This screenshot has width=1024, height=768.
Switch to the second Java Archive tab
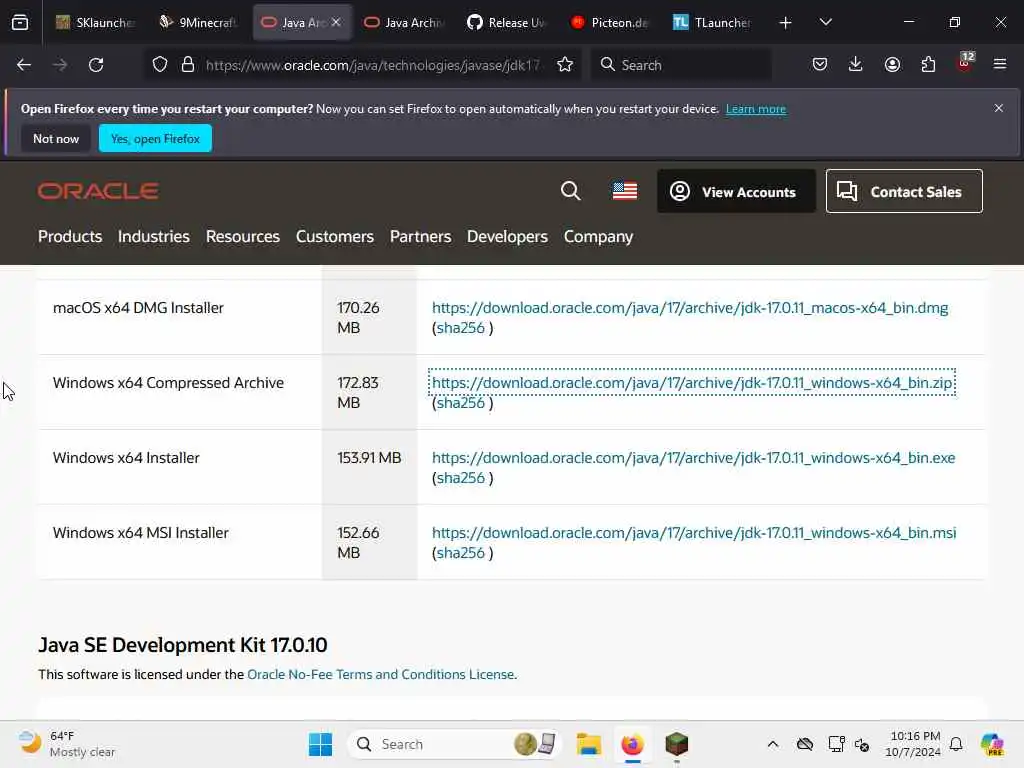coord(405,22)
